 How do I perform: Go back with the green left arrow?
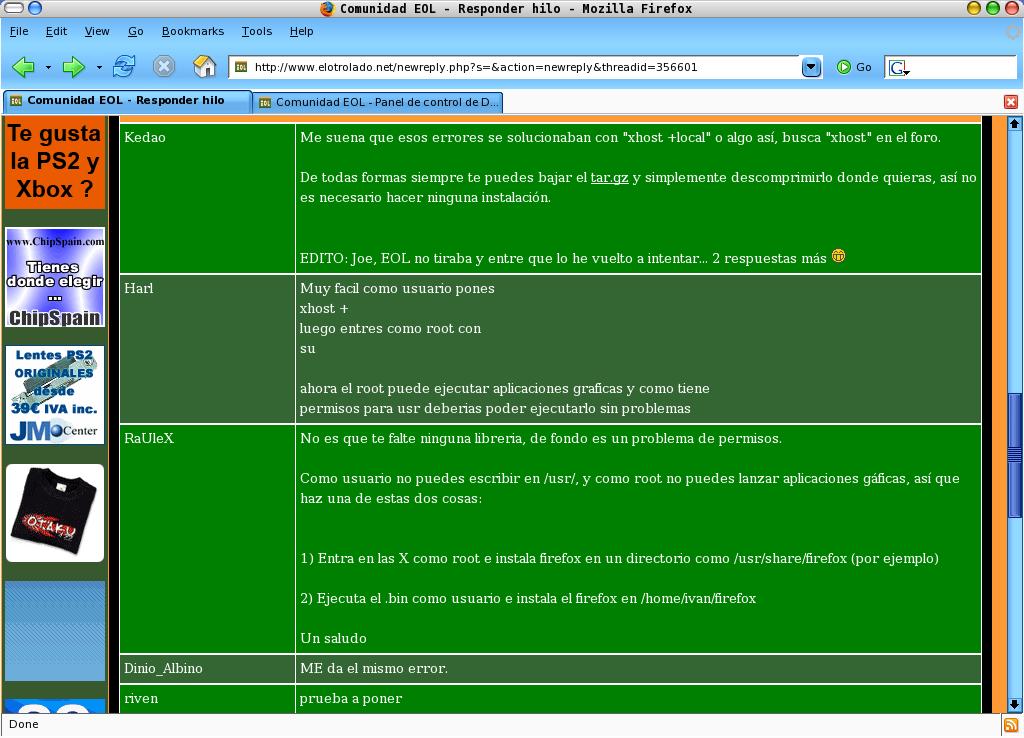click(x=24, y=67)
